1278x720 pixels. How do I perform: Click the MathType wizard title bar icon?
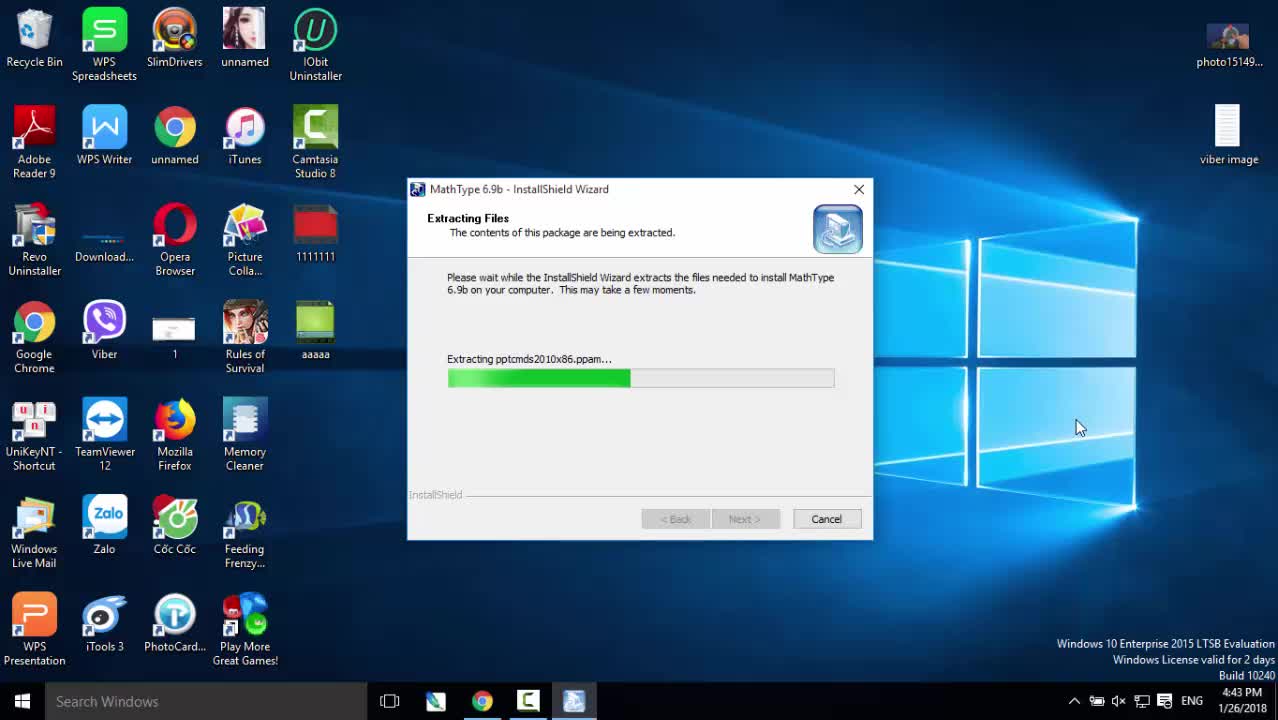[418, 189]
